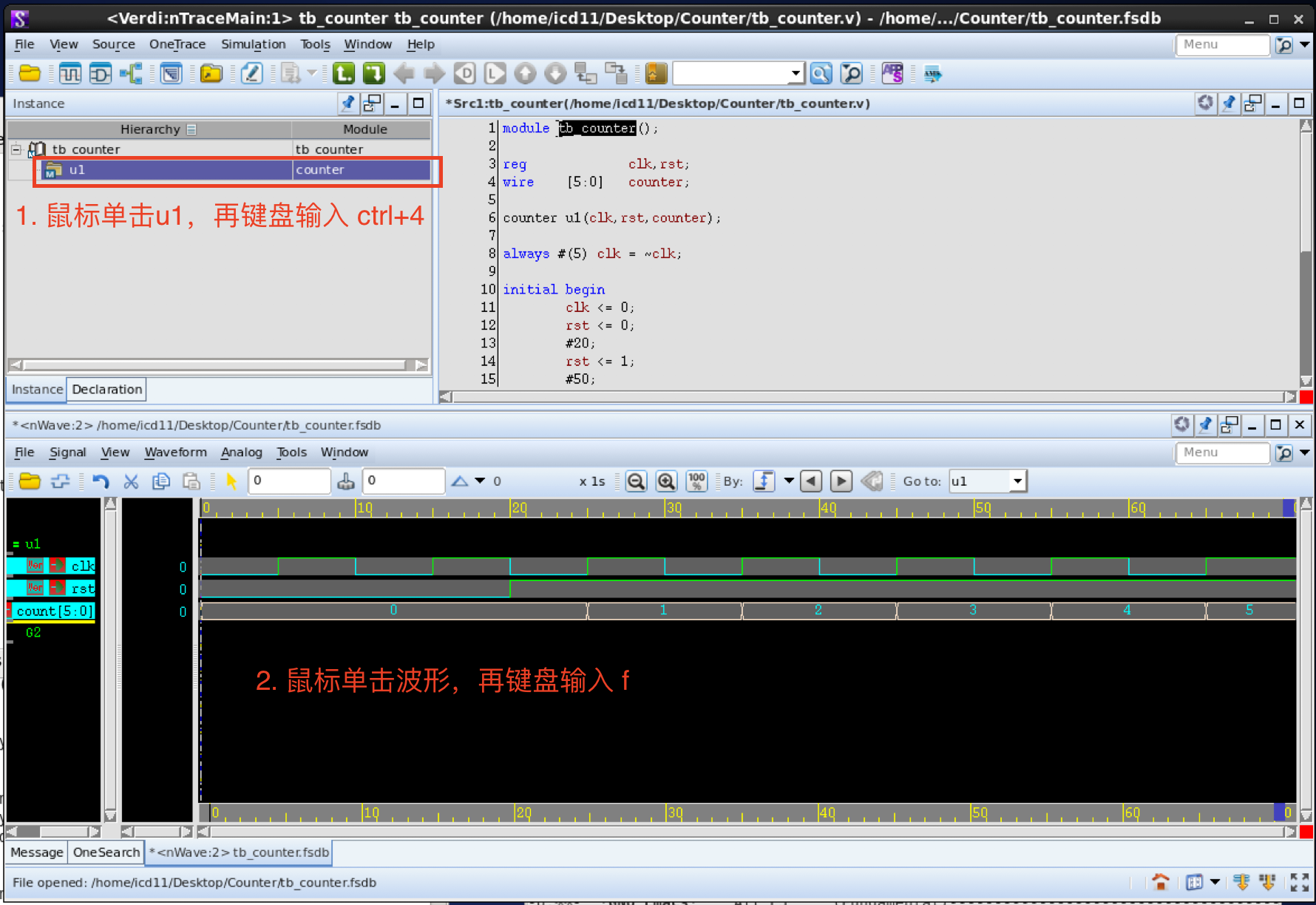Screen dimensions: 1316x905
Task: Open the search-by mode dropdown arrow
Action: (789, 481)
